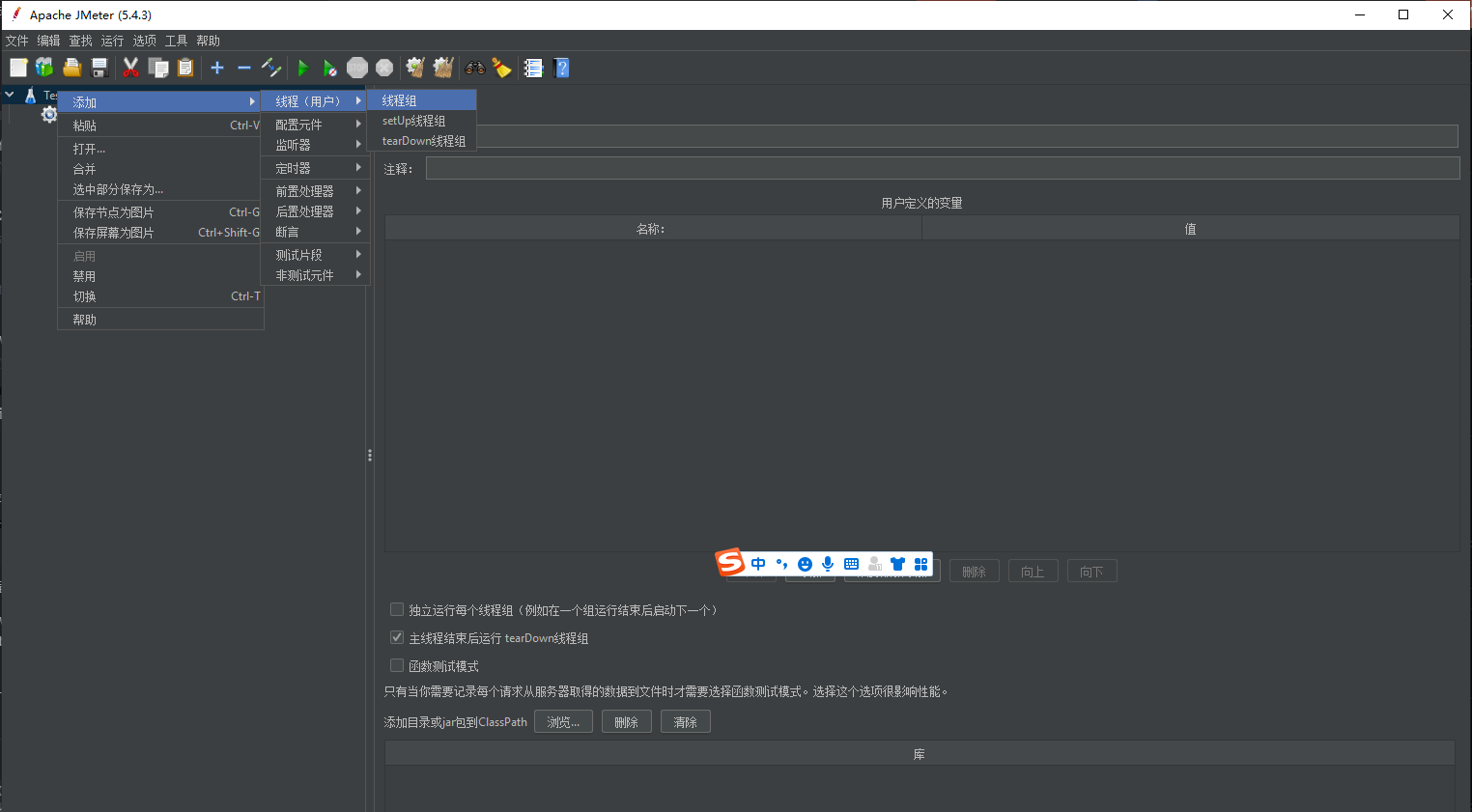Expand the 前置处理器 submenu
Screen dimensions: 1472x812
tap(315, 191)
